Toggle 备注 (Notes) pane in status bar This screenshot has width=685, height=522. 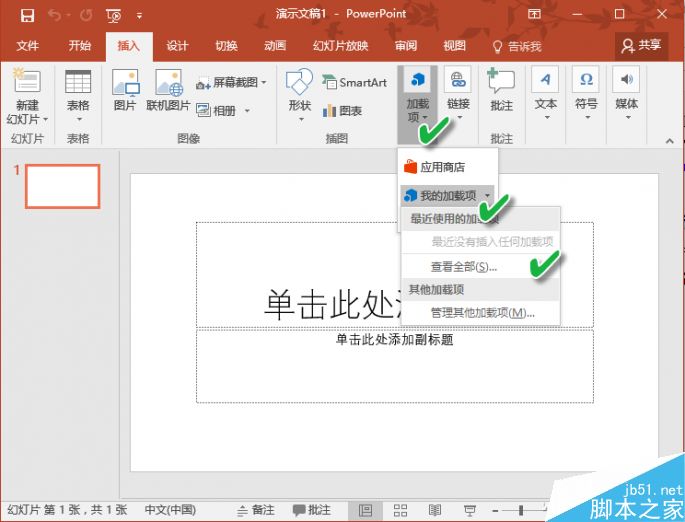(256, 510)
